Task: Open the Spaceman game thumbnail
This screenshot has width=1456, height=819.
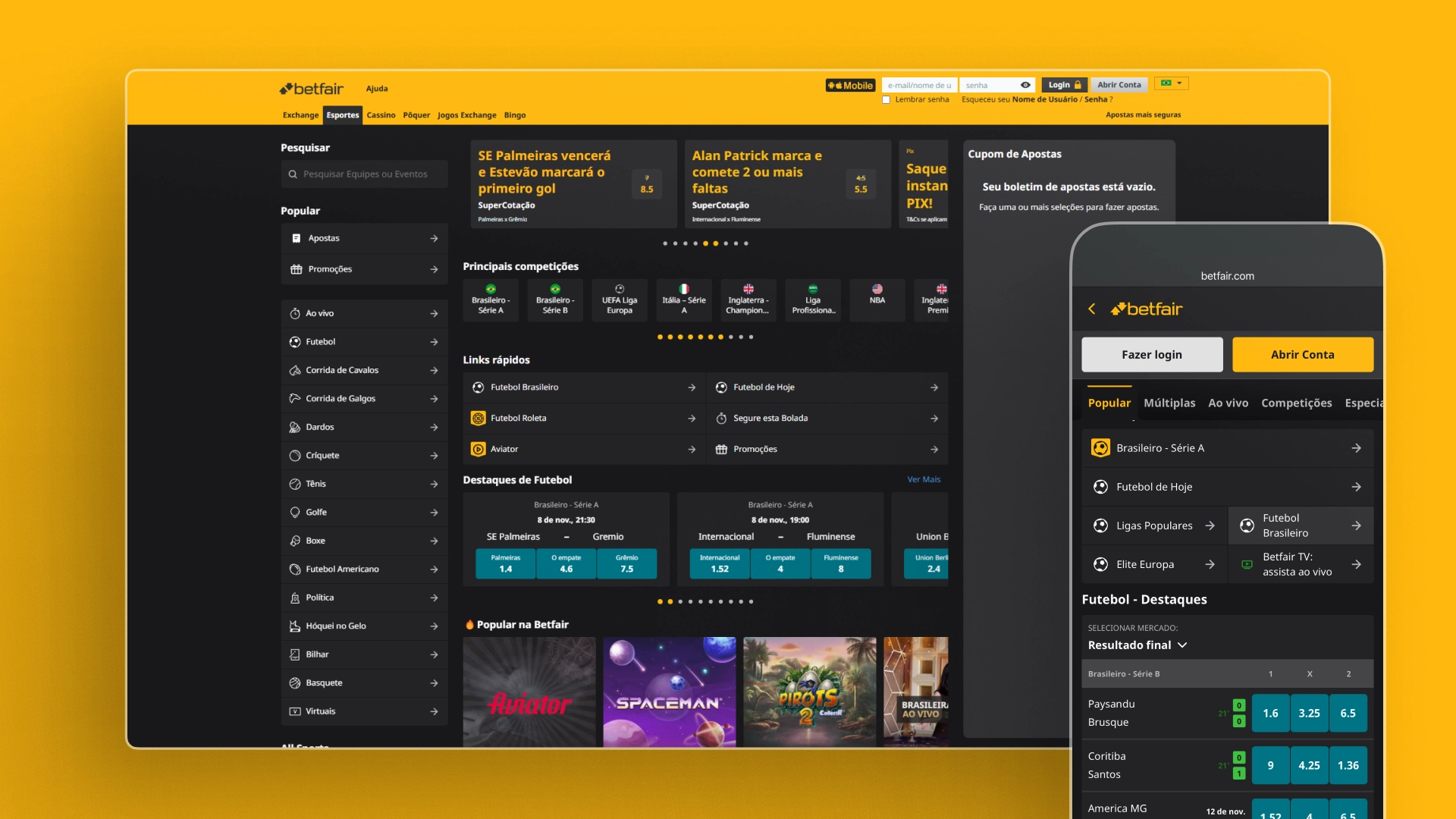Action: 669,692
